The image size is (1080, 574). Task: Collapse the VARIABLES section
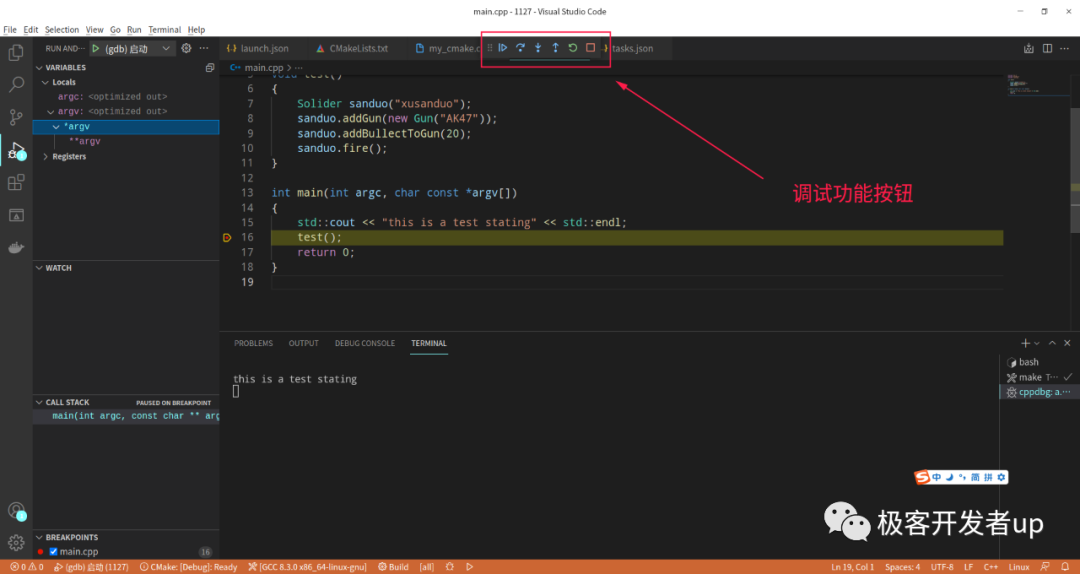pos(39,68)
